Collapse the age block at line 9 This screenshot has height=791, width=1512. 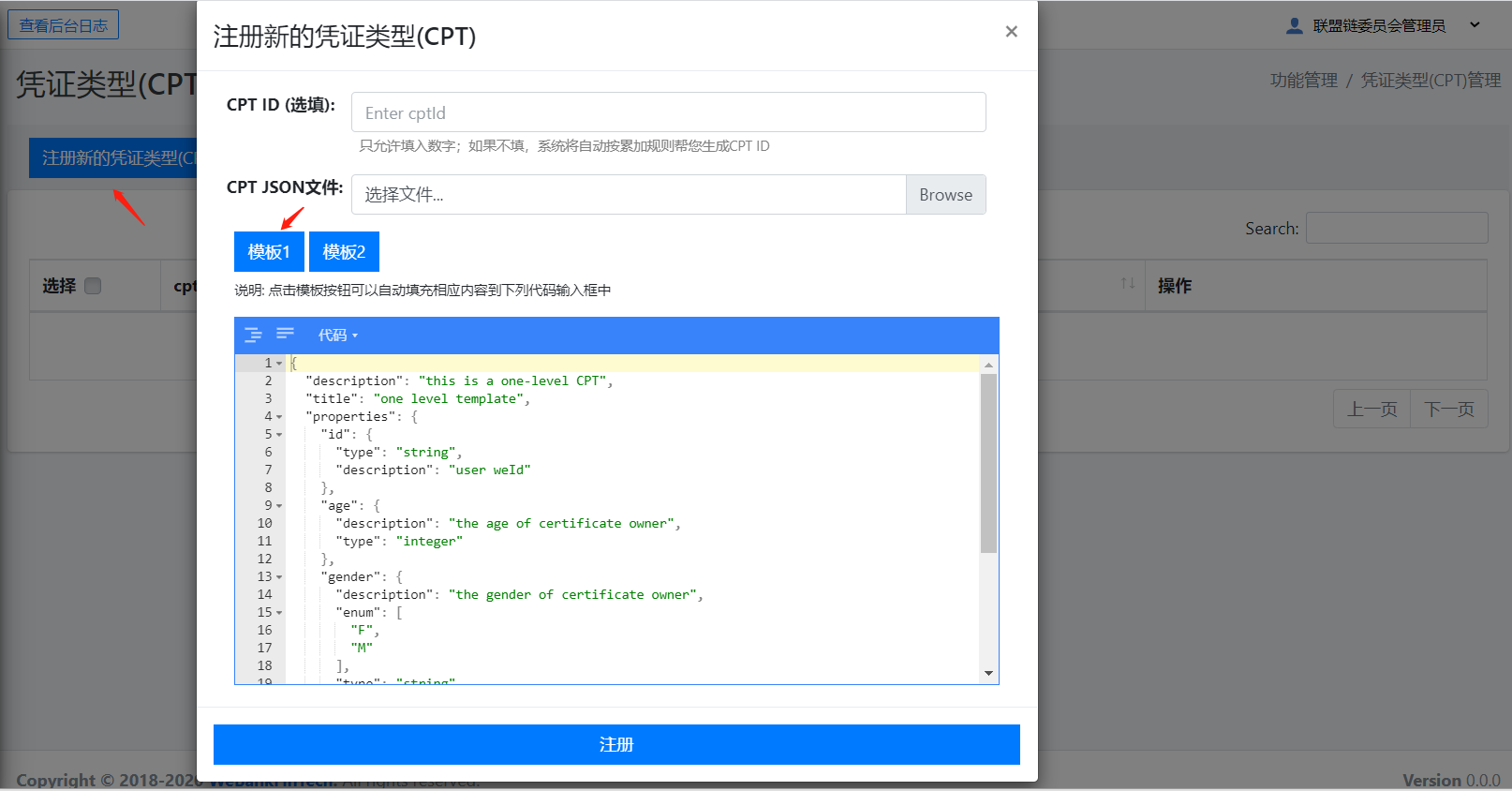(279, 506)
